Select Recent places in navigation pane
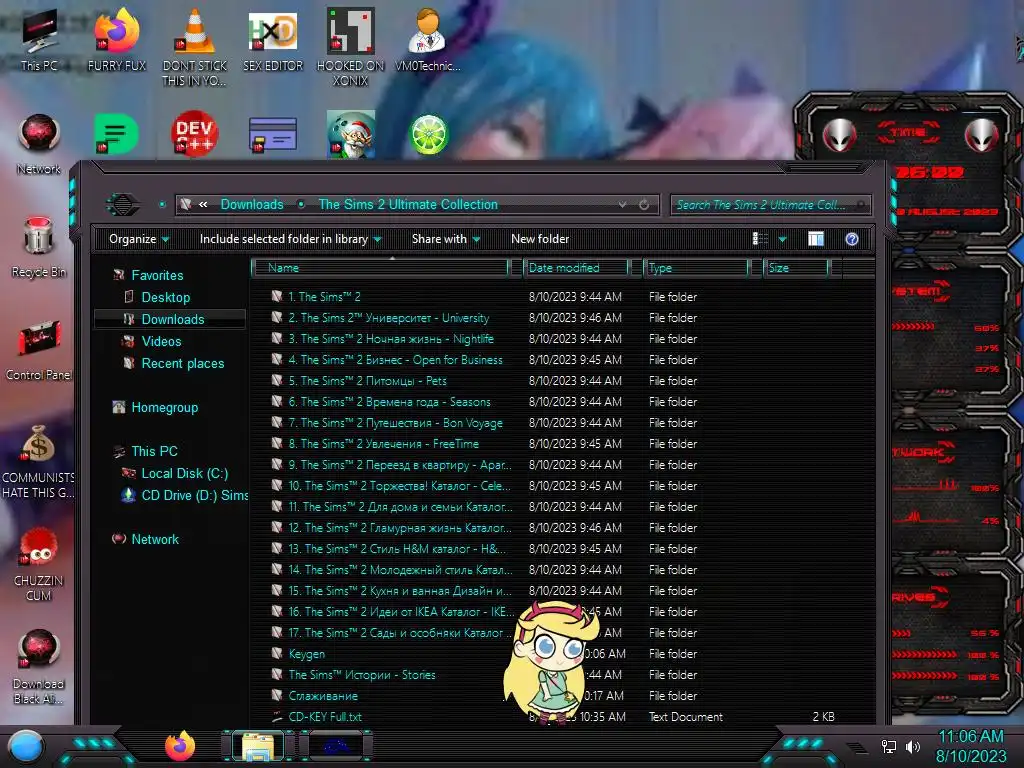 click(x=183, y=363)
